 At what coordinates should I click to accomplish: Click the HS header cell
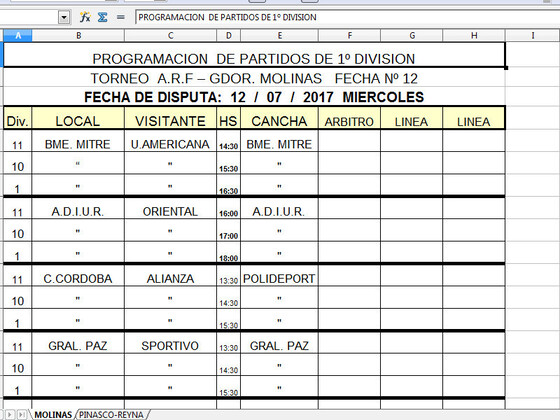pos(229,118)
